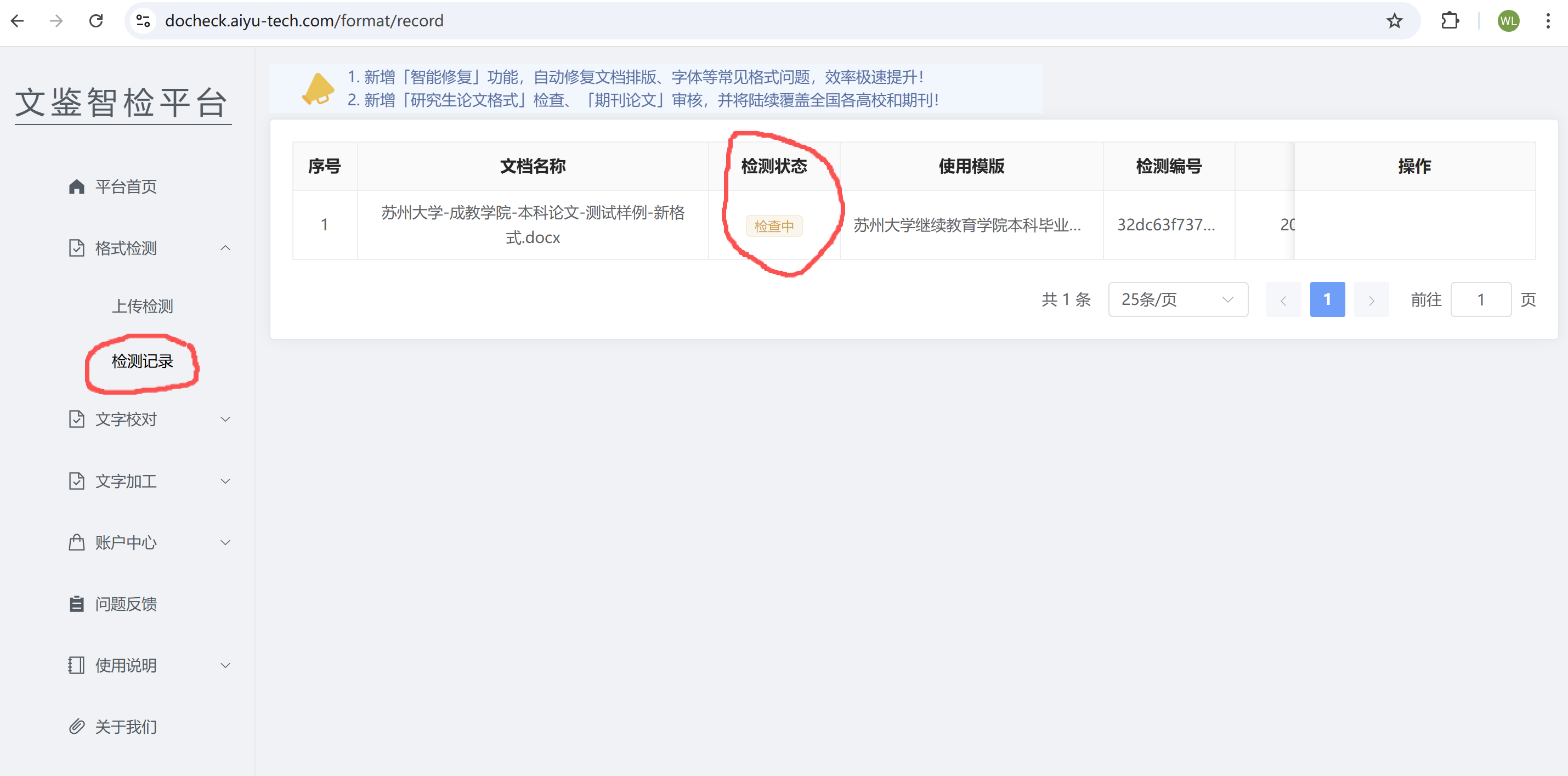1568x776 pixels.
Task: Open the WL profile avatar
Action: [x=1508, y=21]
